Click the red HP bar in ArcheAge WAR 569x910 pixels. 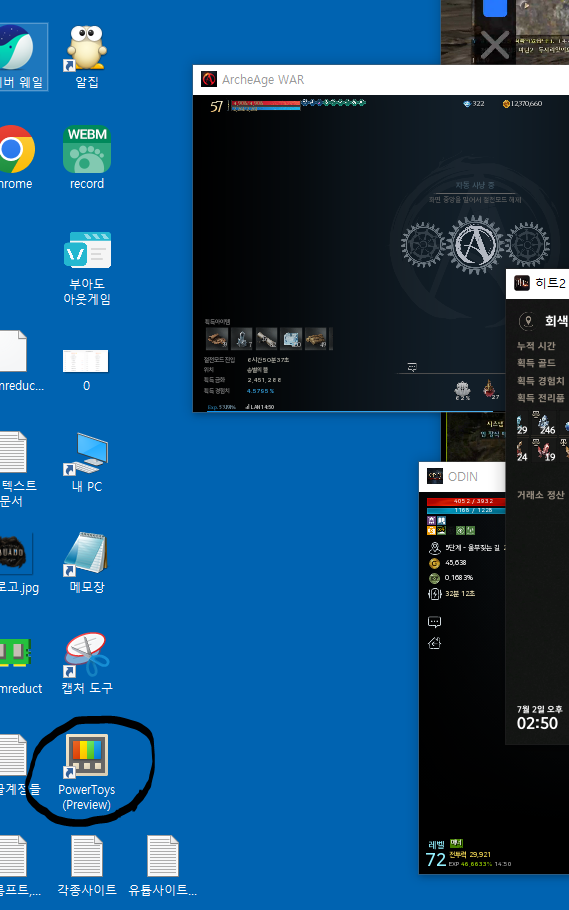(x=266, y=103)
